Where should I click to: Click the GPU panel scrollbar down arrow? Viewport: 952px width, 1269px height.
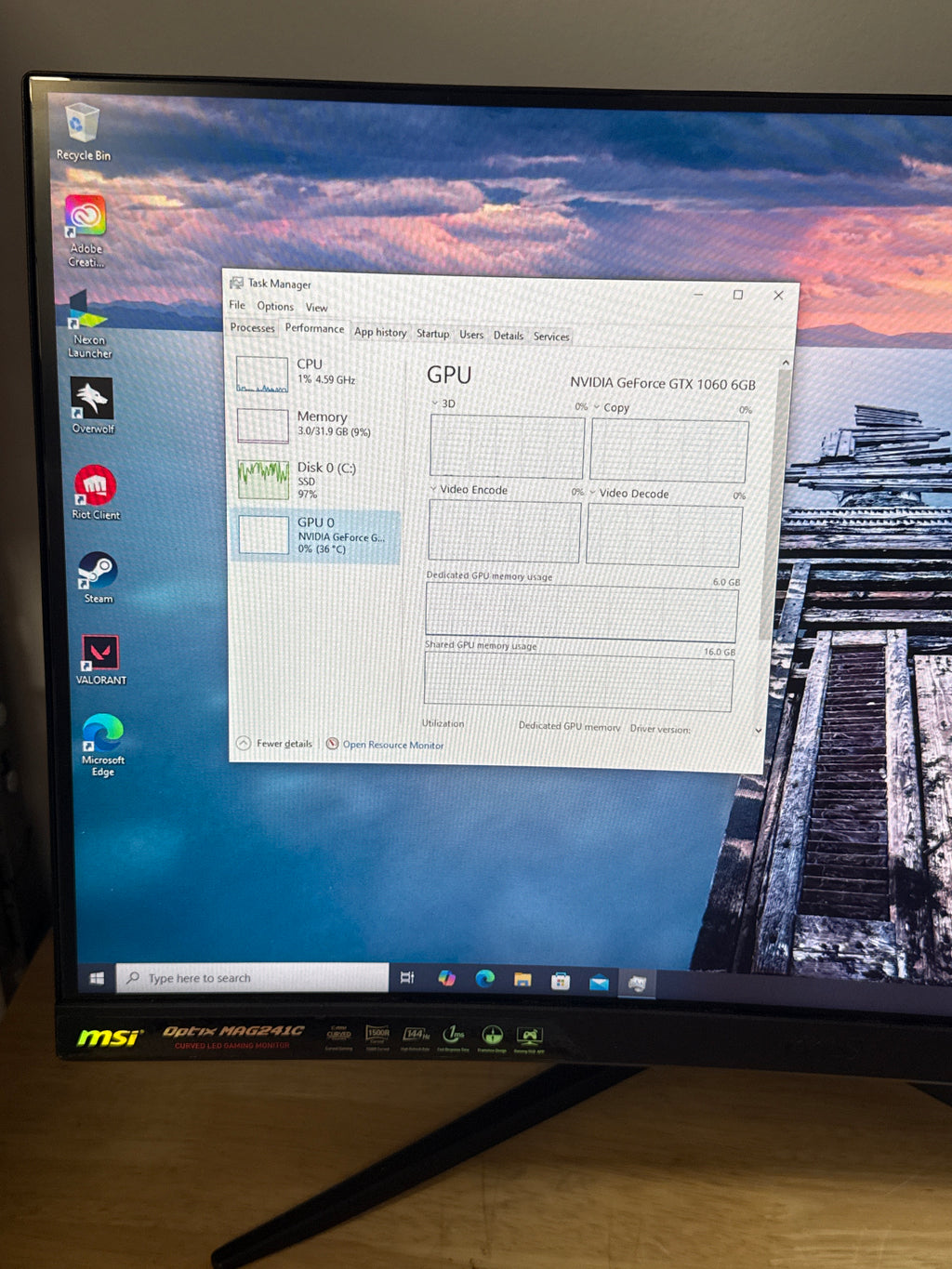coord(759,731)
